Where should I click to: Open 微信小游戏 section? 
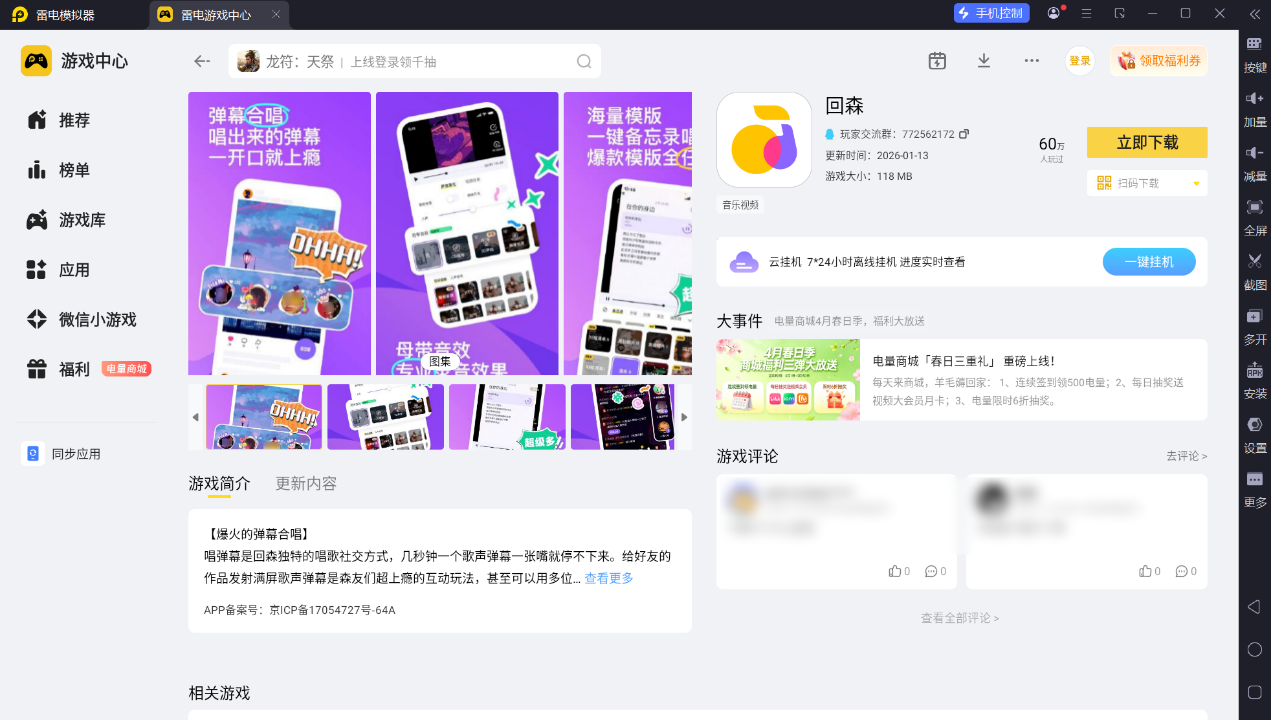click(80, 320)
